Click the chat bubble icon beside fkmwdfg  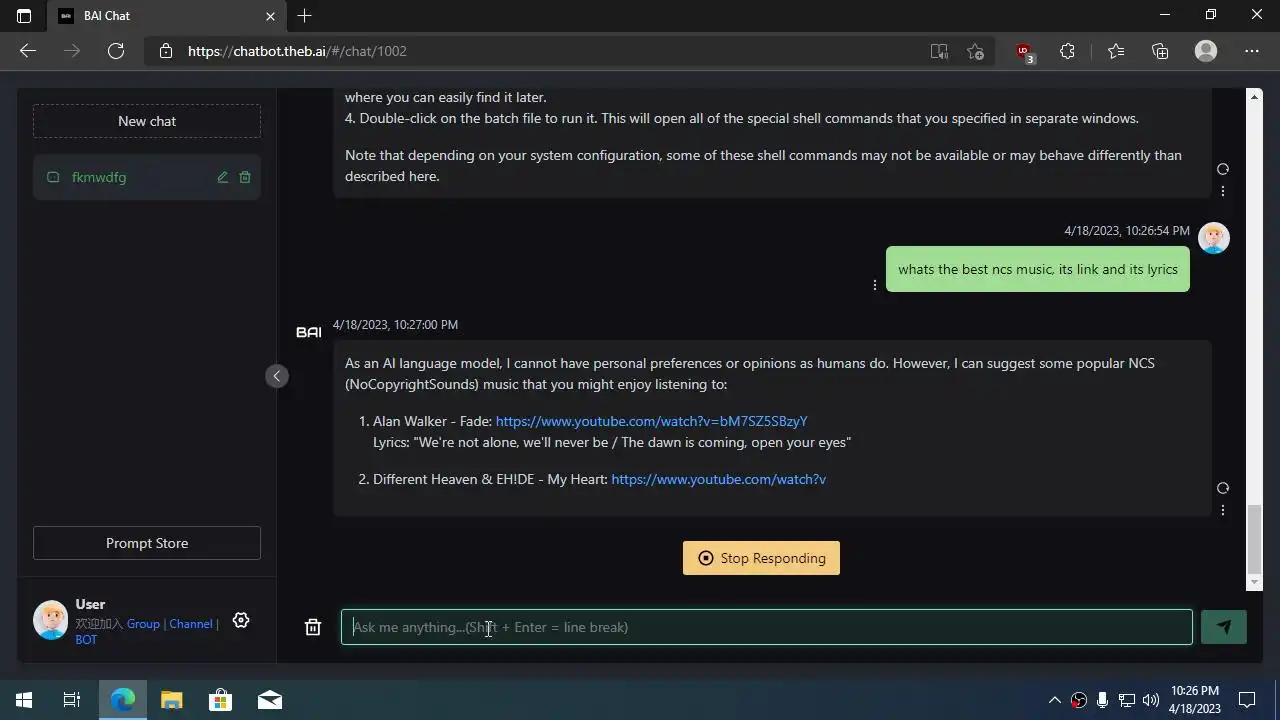[x=53, y=177]
